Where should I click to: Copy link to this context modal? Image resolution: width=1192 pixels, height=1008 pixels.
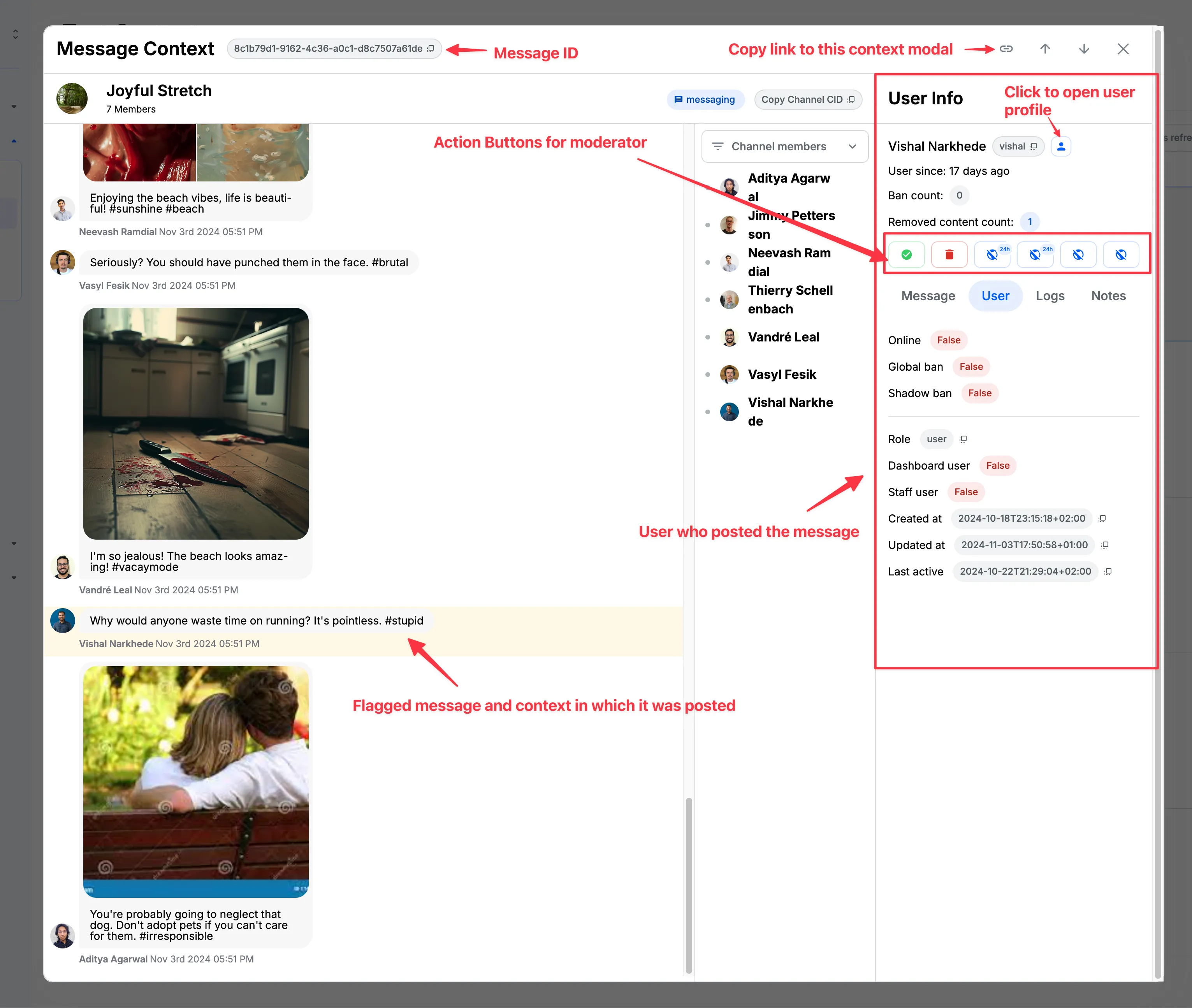[1006, 49]
